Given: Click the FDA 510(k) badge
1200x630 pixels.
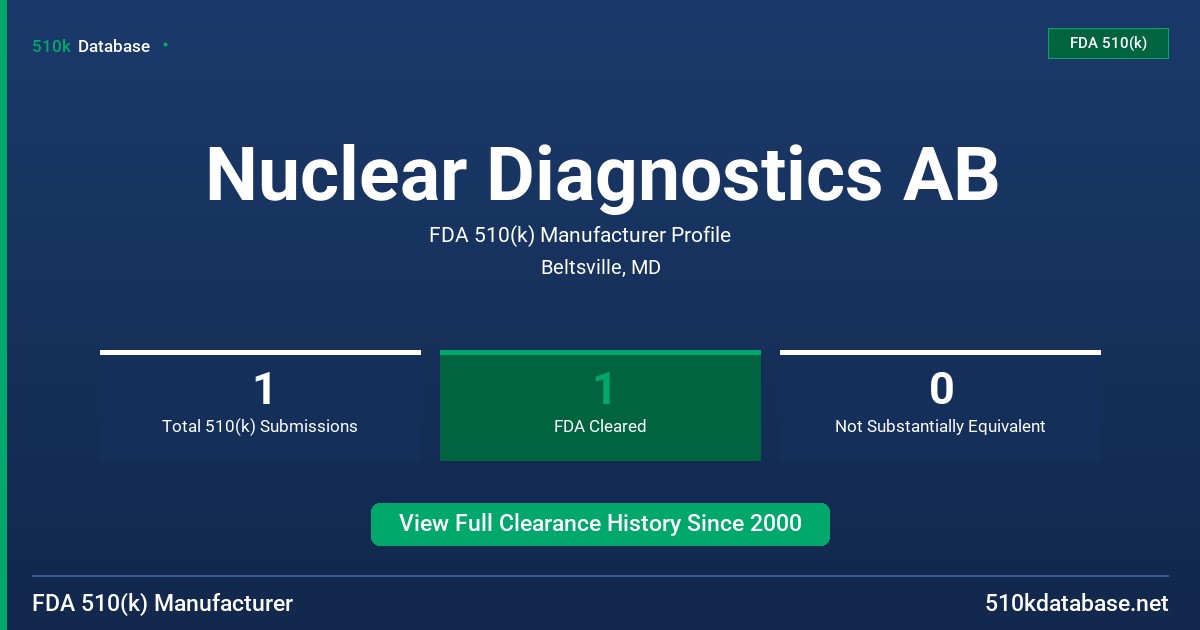Looking at the screenshot, I should tap(1108, 43).
